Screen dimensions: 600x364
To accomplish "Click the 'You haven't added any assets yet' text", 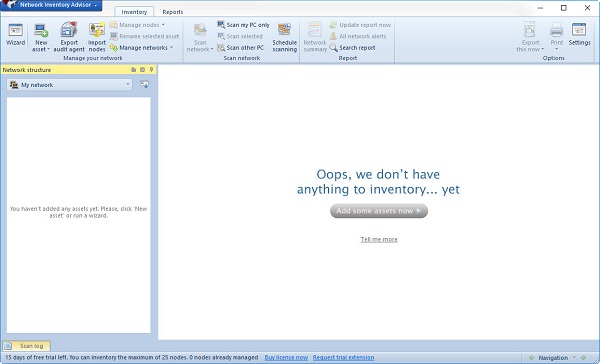I will click(78, 212).
